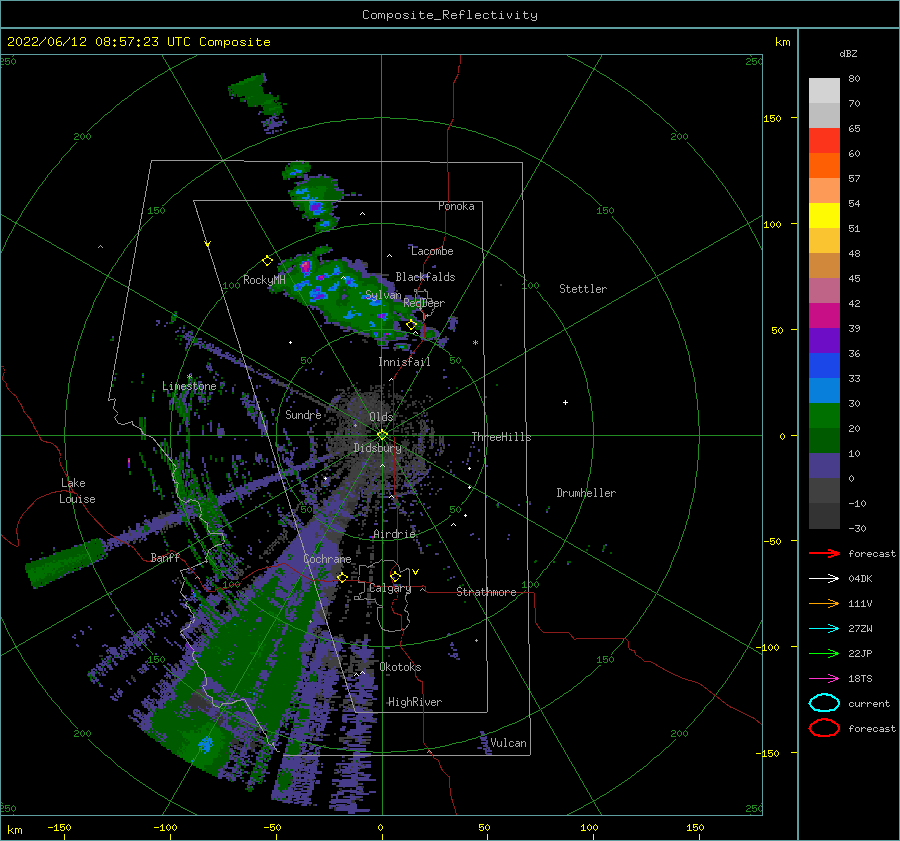
Task: Click the blue 33-36 dBZ color swatch
Action: coord(824,365)
